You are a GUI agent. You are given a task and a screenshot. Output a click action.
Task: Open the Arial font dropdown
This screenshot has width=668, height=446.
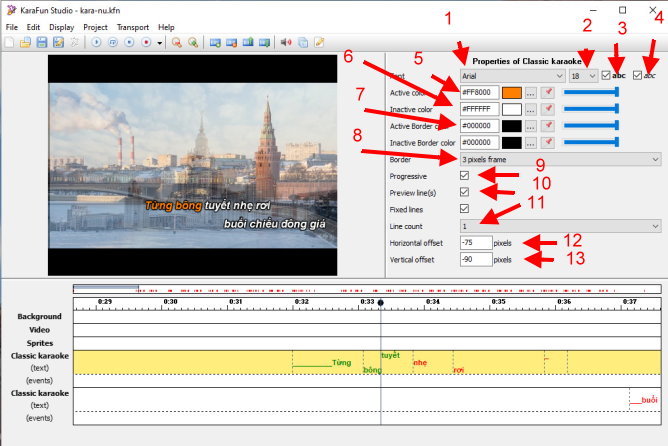(x=512, y=75)
